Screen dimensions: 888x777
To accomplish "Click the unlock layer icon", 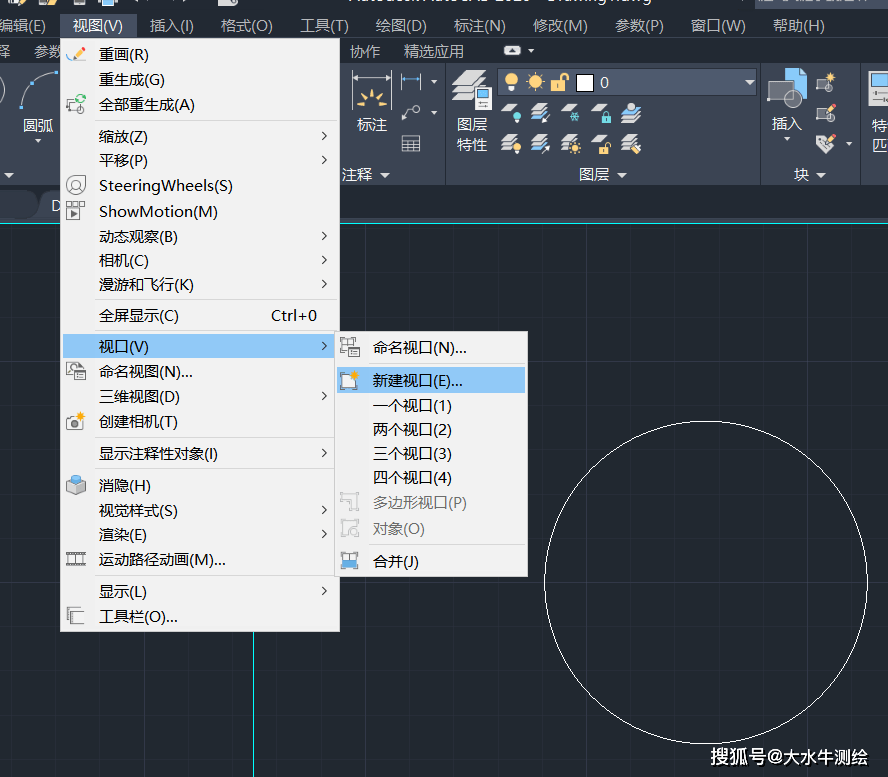I will point(601,144).
